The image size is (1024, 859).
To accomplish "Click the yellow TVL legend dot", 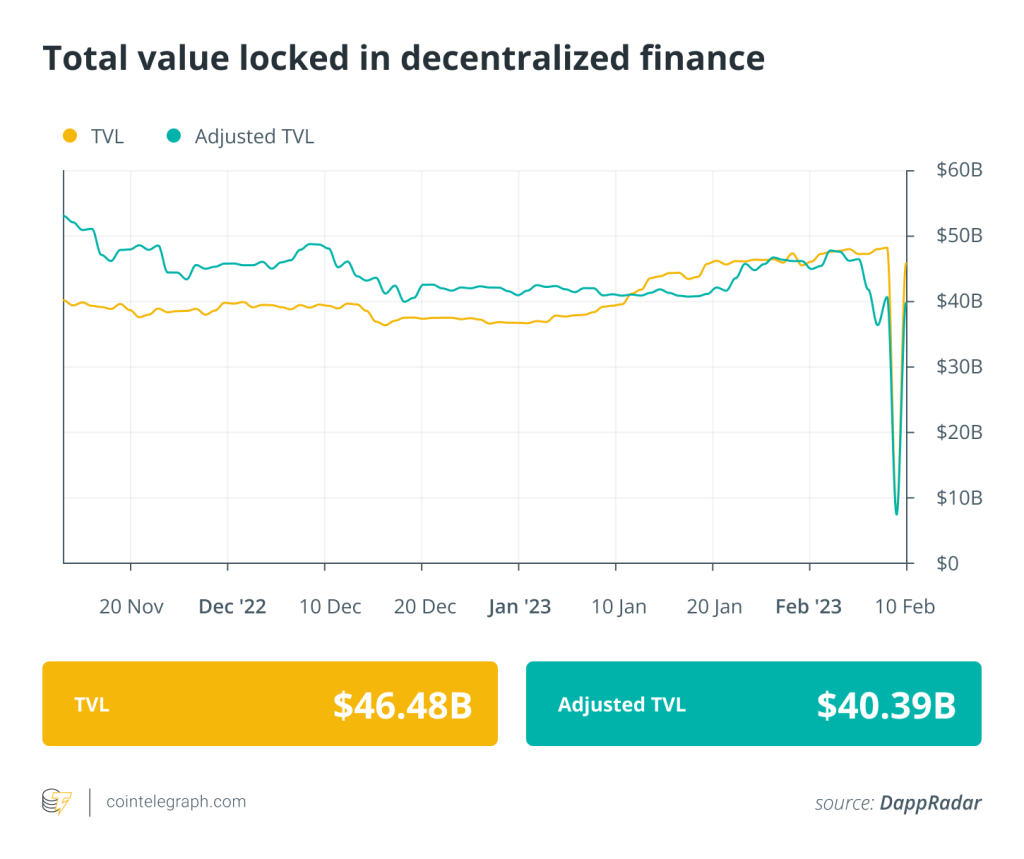I will point(69,136).
